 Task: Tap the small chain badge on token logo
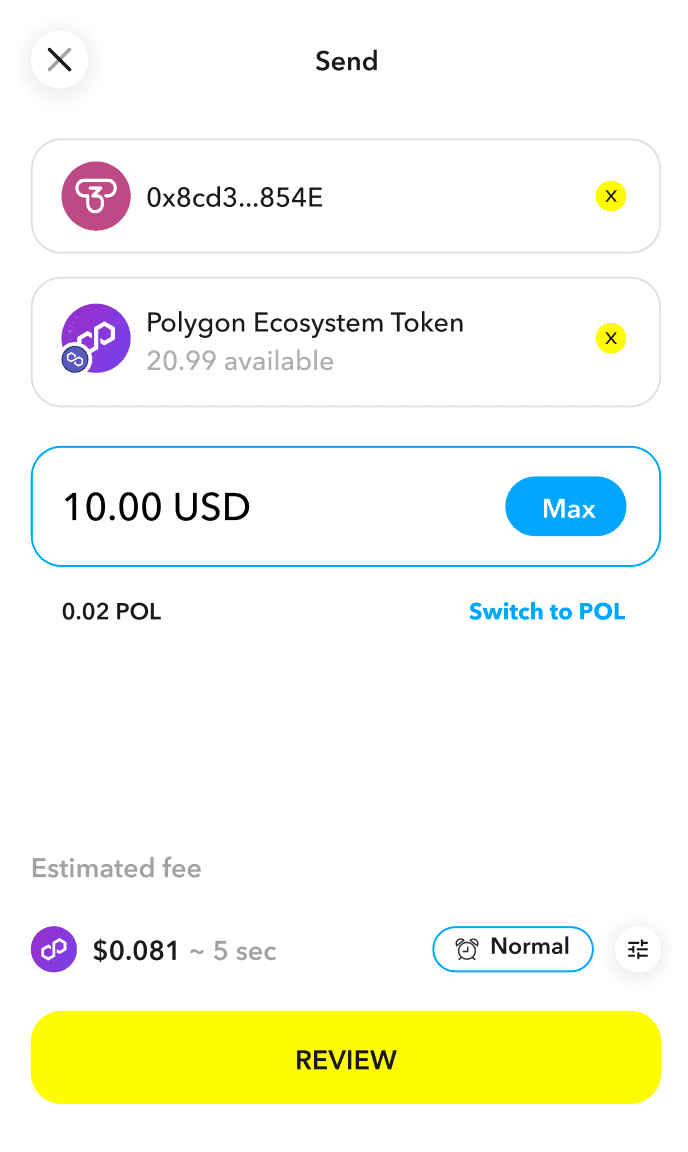coord(75,359)
